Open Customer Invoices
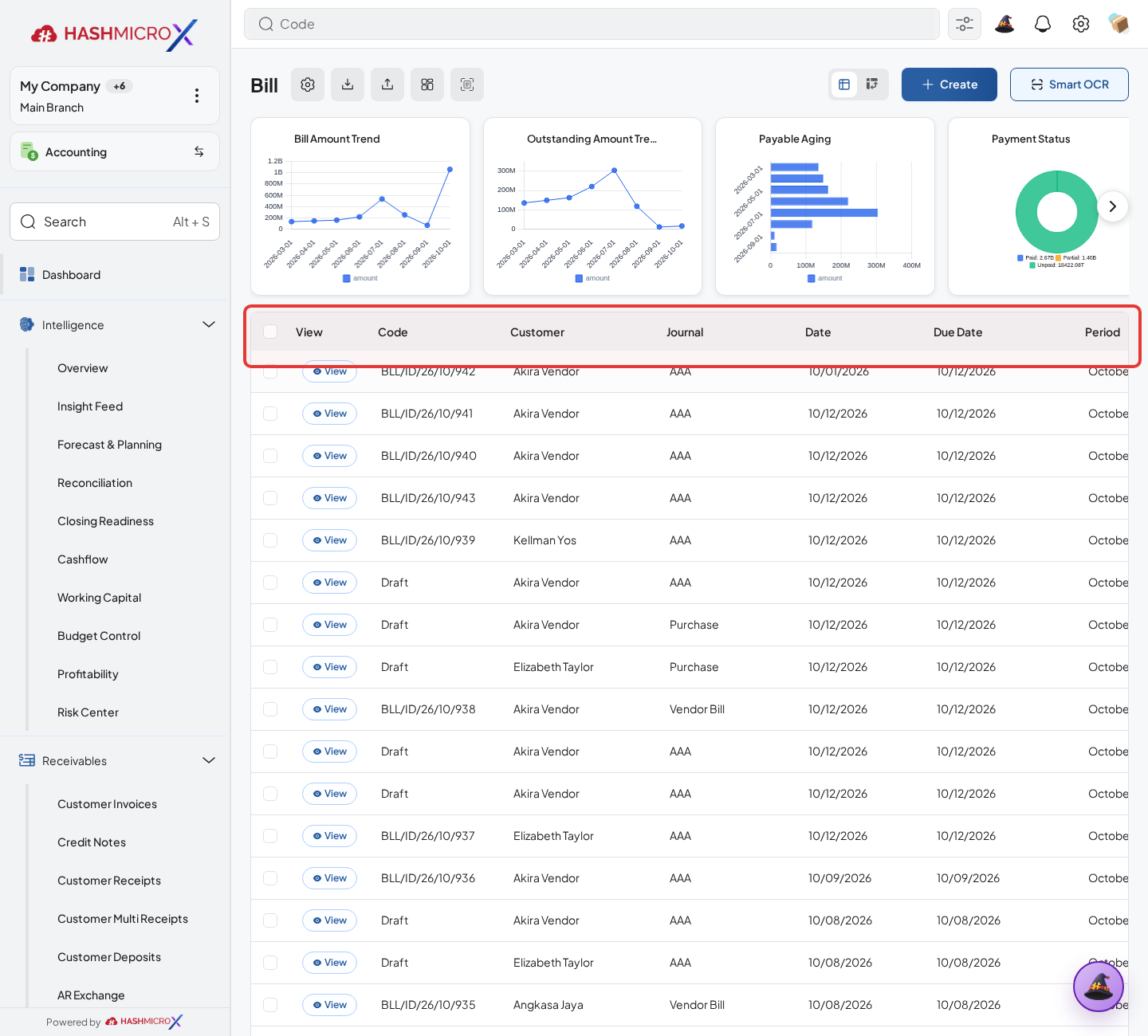Viewport: 1148px width, 1036px height. tap(107, 804)
